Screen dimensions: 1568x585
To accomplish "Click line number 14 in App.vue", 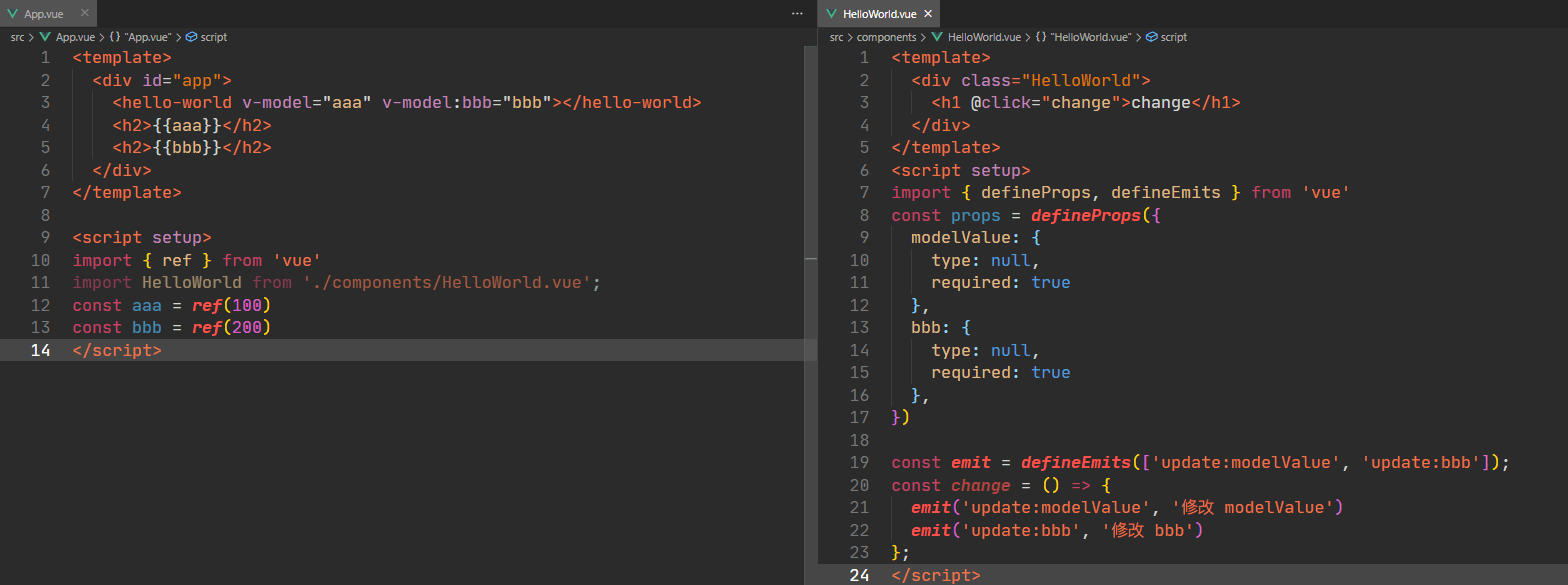I will 40,350.
